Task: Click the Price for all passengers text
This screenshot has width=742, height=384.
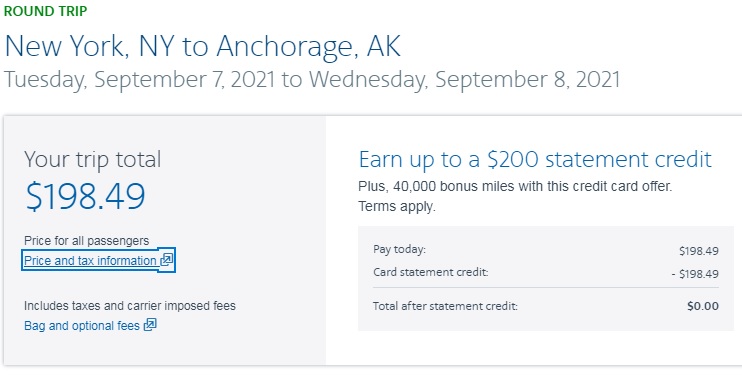Action: pos(87,241)
